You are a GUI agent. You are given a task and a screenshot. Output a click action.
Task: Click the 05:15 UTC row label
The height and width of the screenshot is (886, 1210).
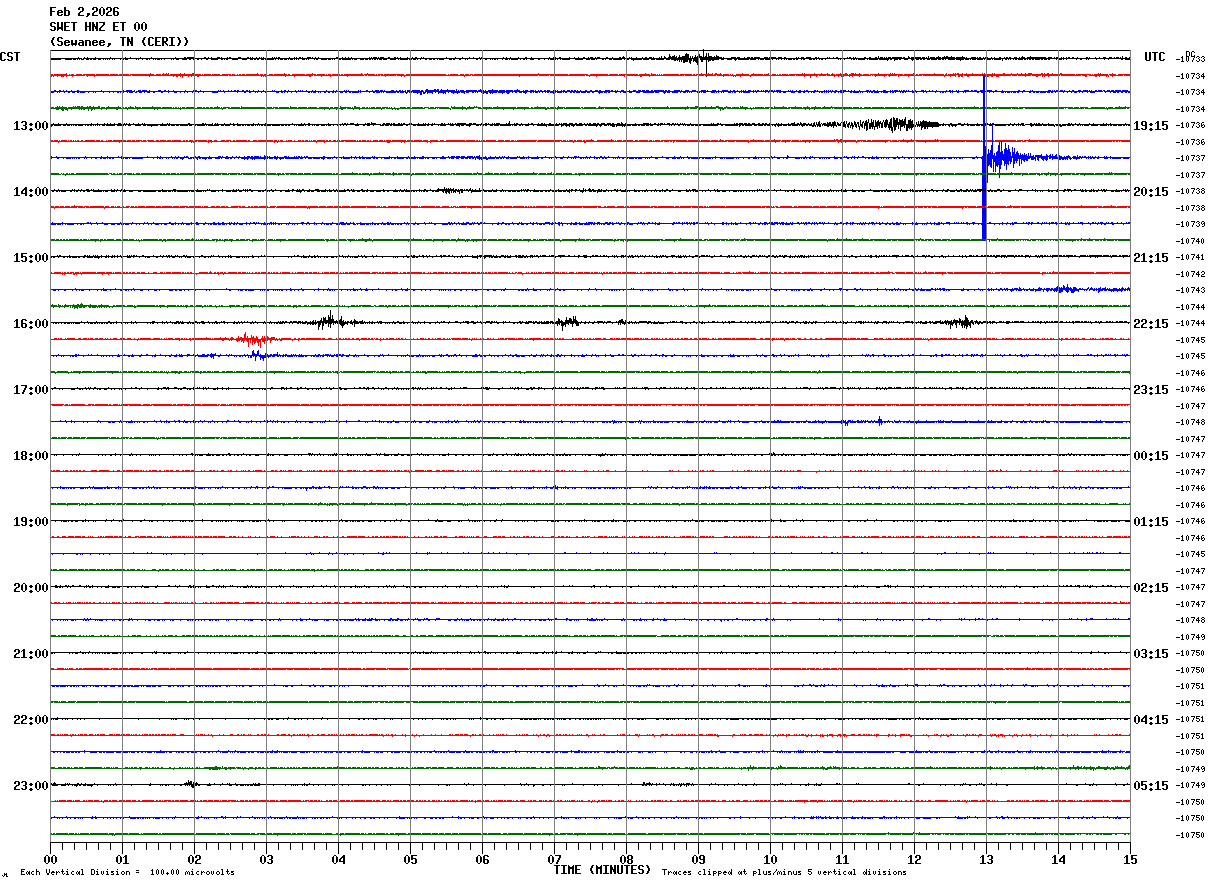point(1151,786)
